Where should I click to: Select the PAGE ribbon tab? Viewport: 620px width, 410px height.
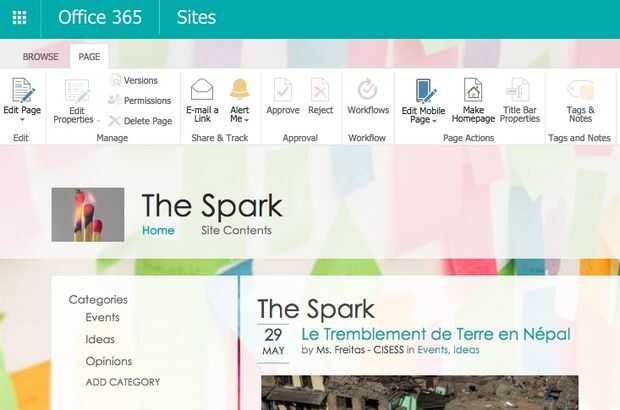(89, 57)
